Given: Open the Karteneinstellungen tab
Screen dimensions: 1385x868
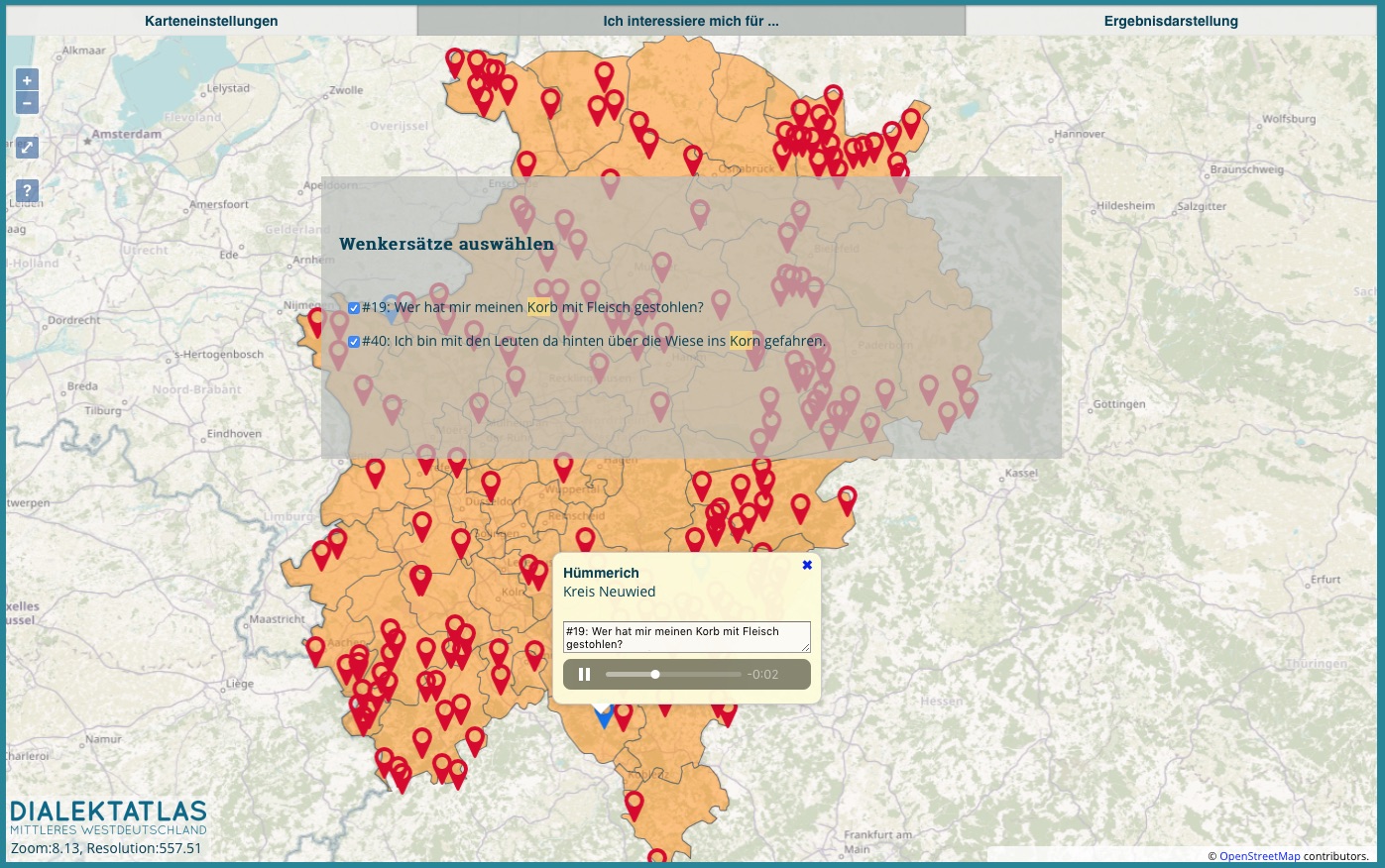Looking at the screenshot, I should pyautogui.click(x=211, y=21).
